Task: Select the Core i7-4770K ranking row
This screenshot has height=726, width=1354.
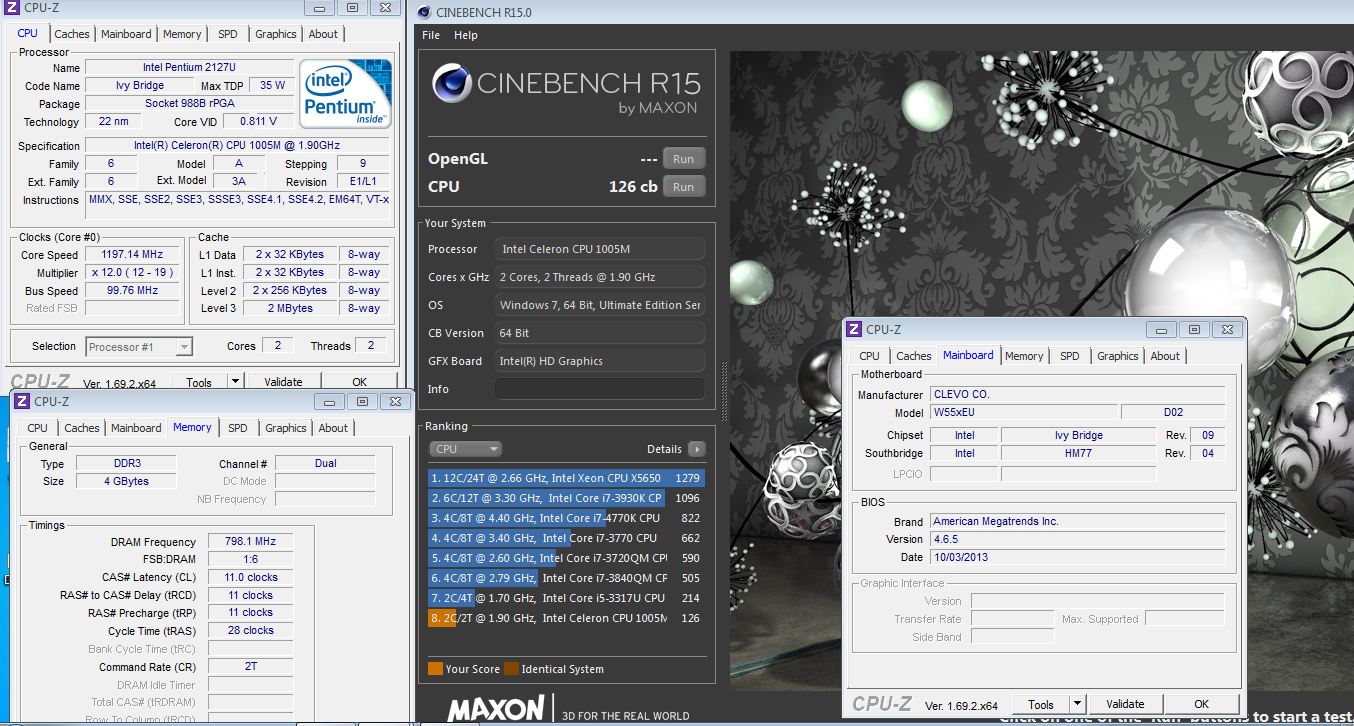Action: pos(566,518)
